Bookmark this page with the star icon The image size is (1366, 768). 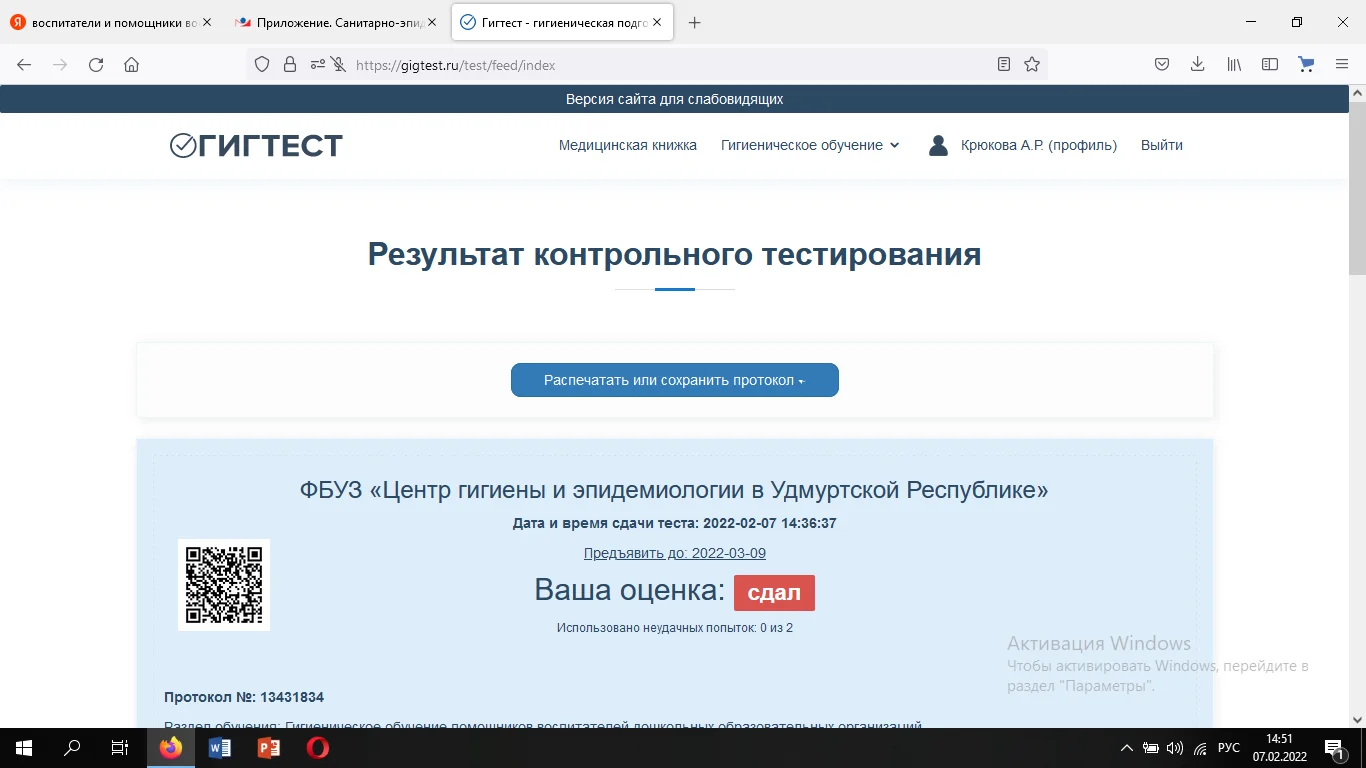[x=1031, y=63]
